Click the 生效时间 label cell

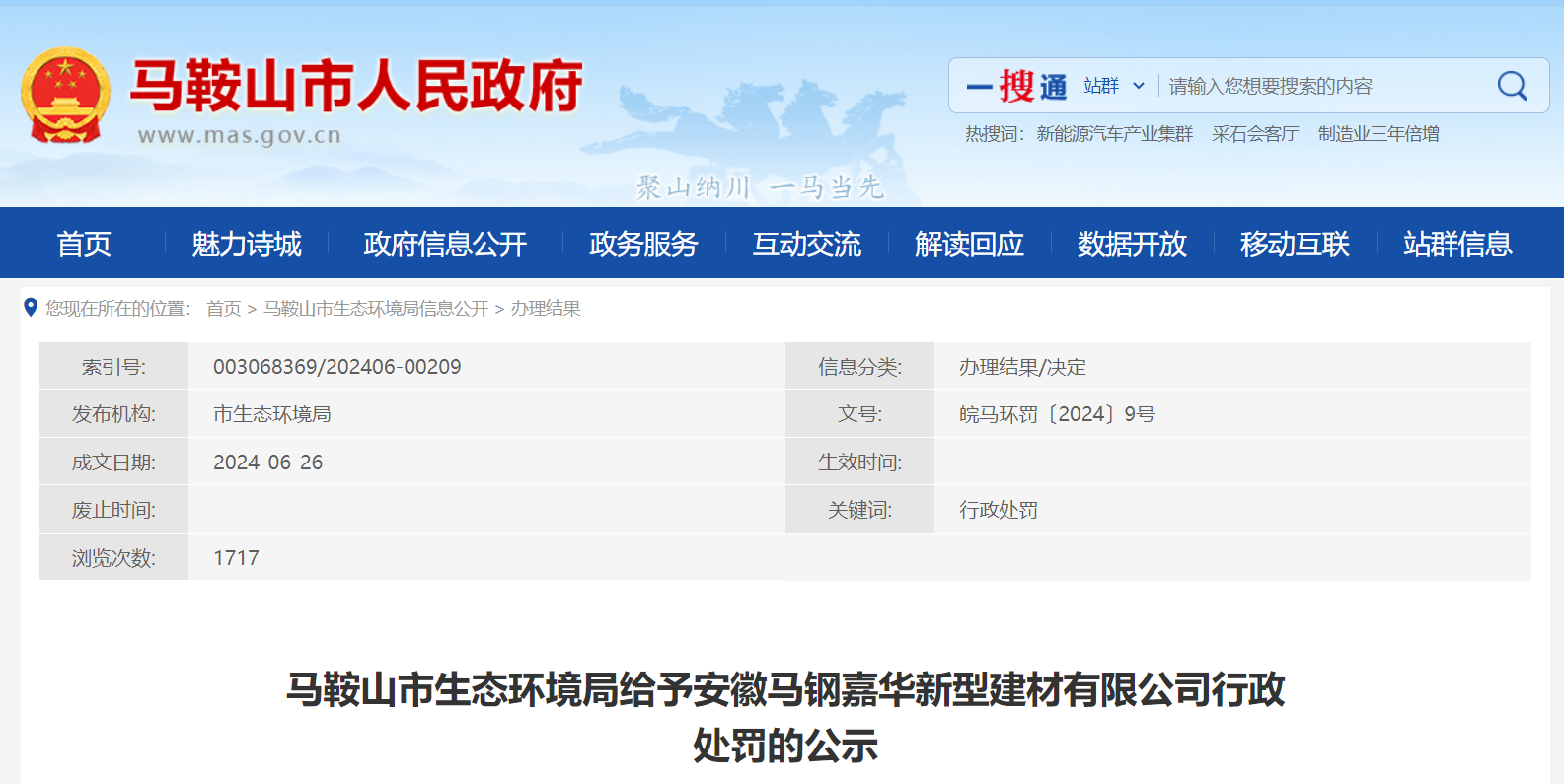(859, 463)
